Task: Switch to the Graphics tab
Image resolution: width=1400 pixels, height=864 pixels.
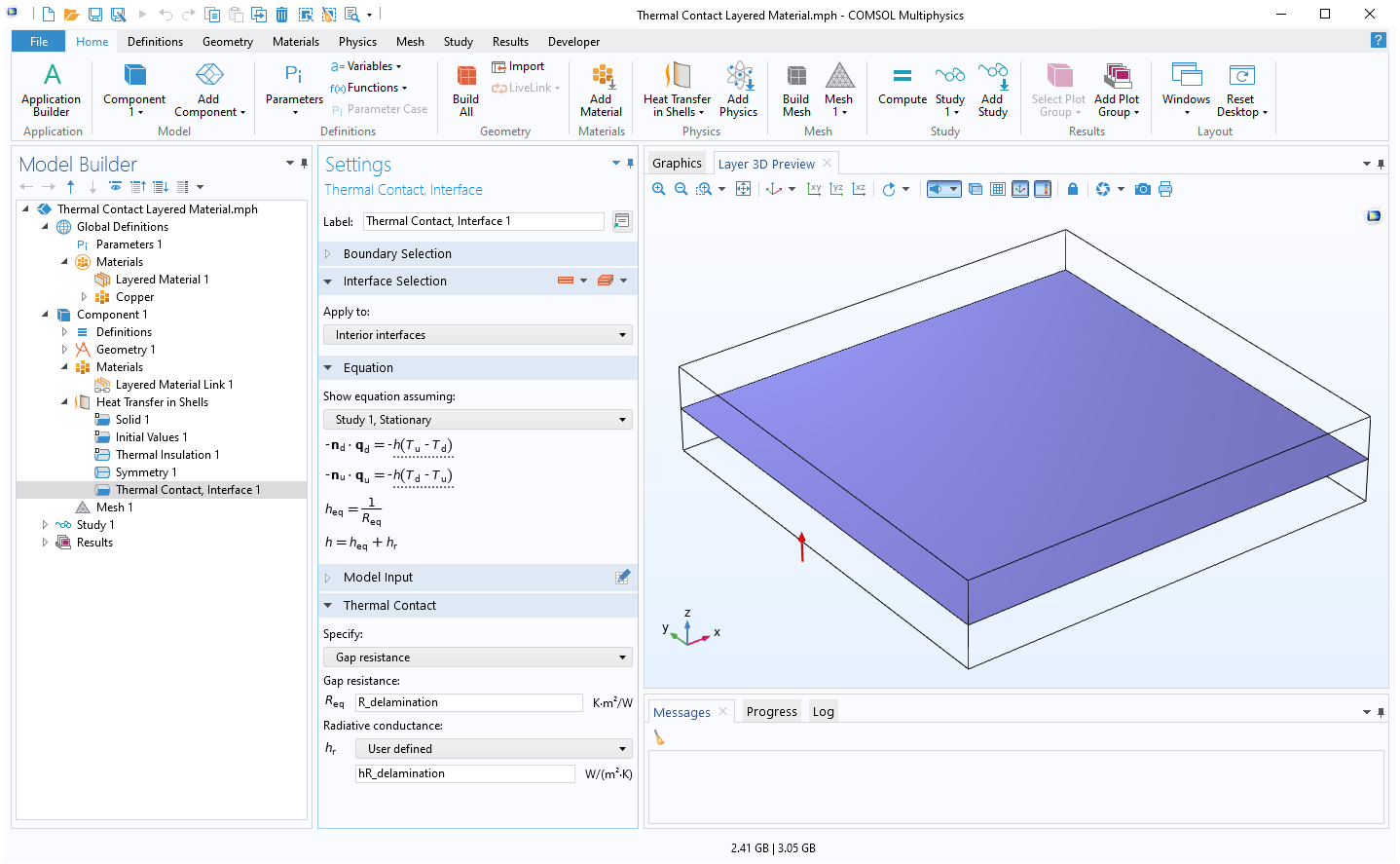Action: tap(677, 164)
